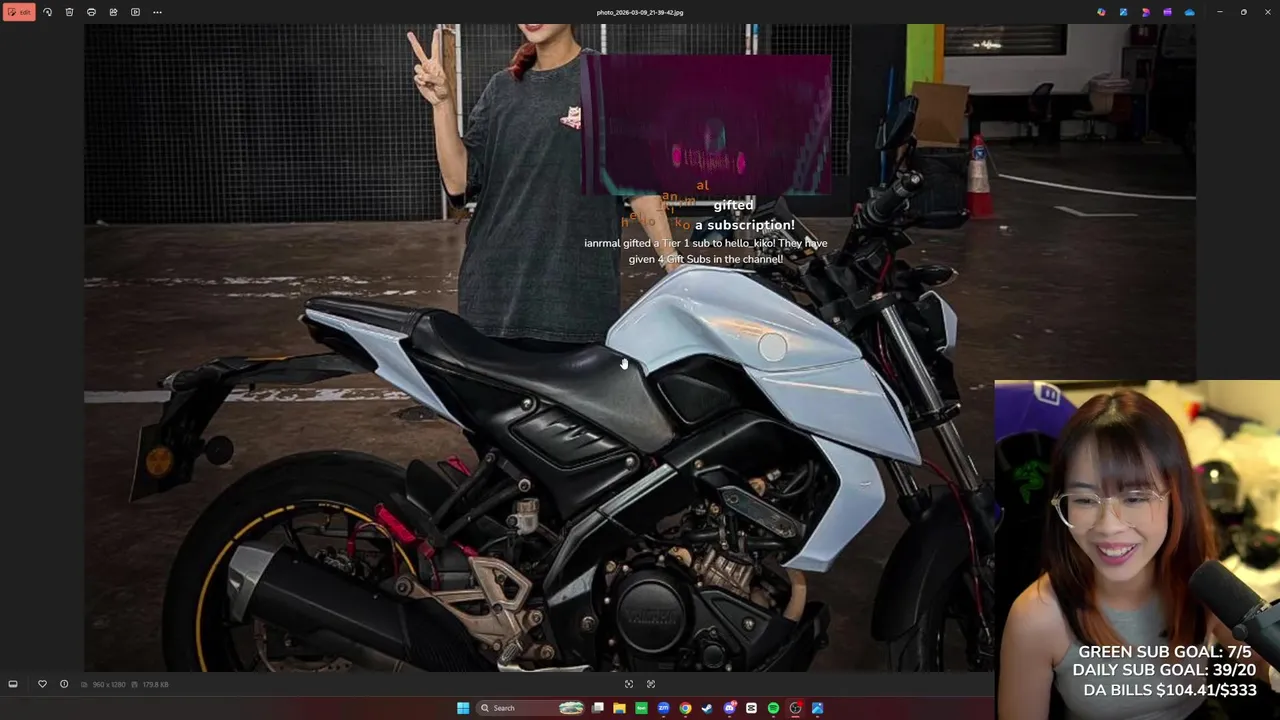Open the Windows Start menu
This screenshot has width=1280, height=720.
[463, 708]
